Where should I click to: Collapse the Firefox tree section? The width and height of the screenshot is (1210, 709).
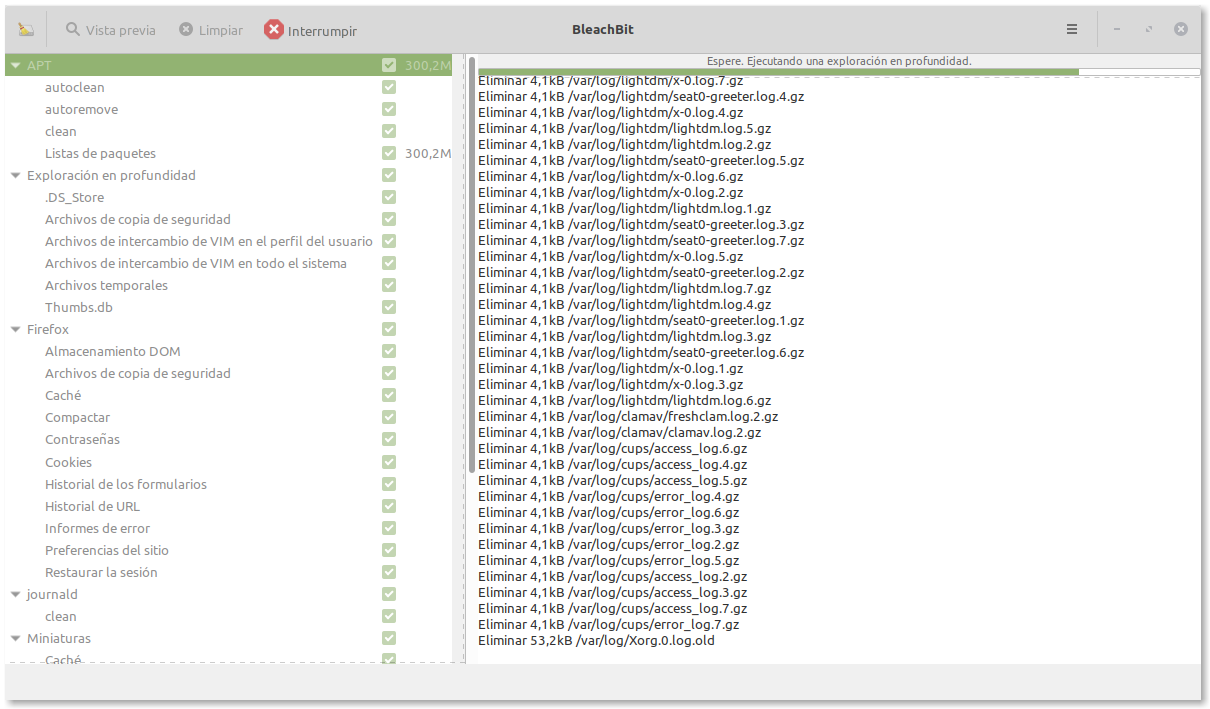tap(14, 329)
